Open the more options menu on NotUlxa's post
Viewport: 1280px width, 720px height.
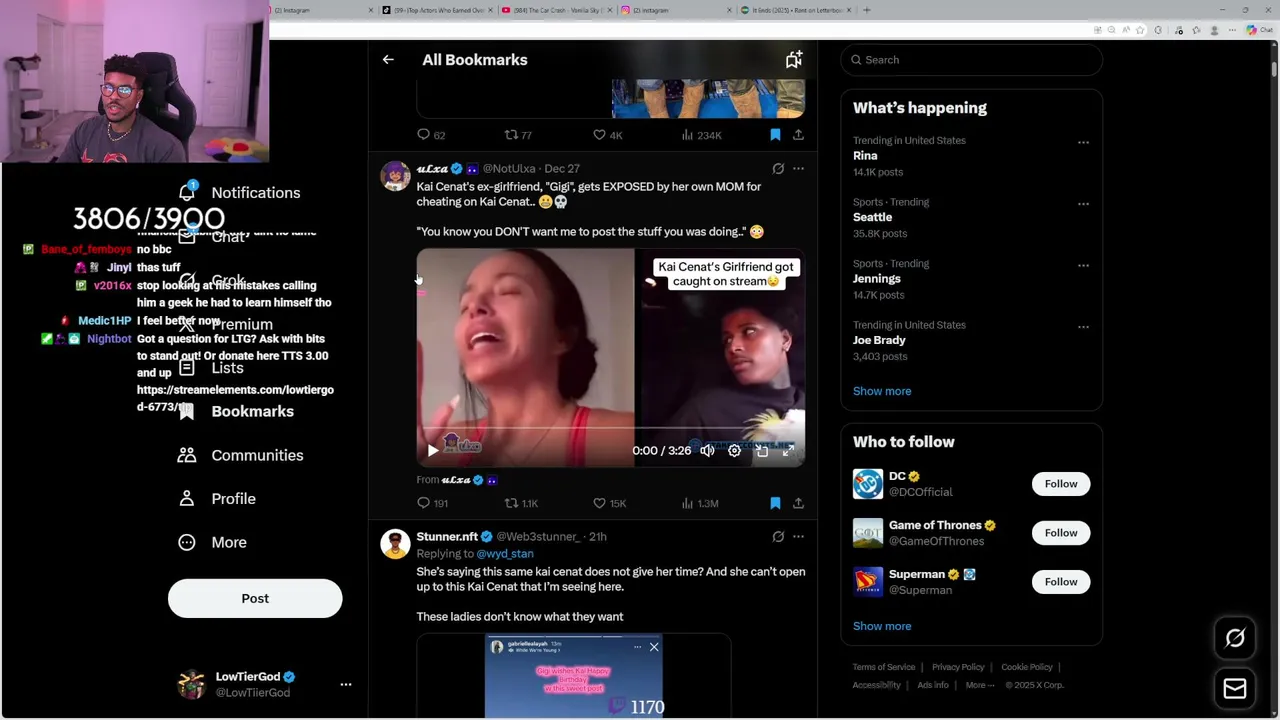coord(798,169)
